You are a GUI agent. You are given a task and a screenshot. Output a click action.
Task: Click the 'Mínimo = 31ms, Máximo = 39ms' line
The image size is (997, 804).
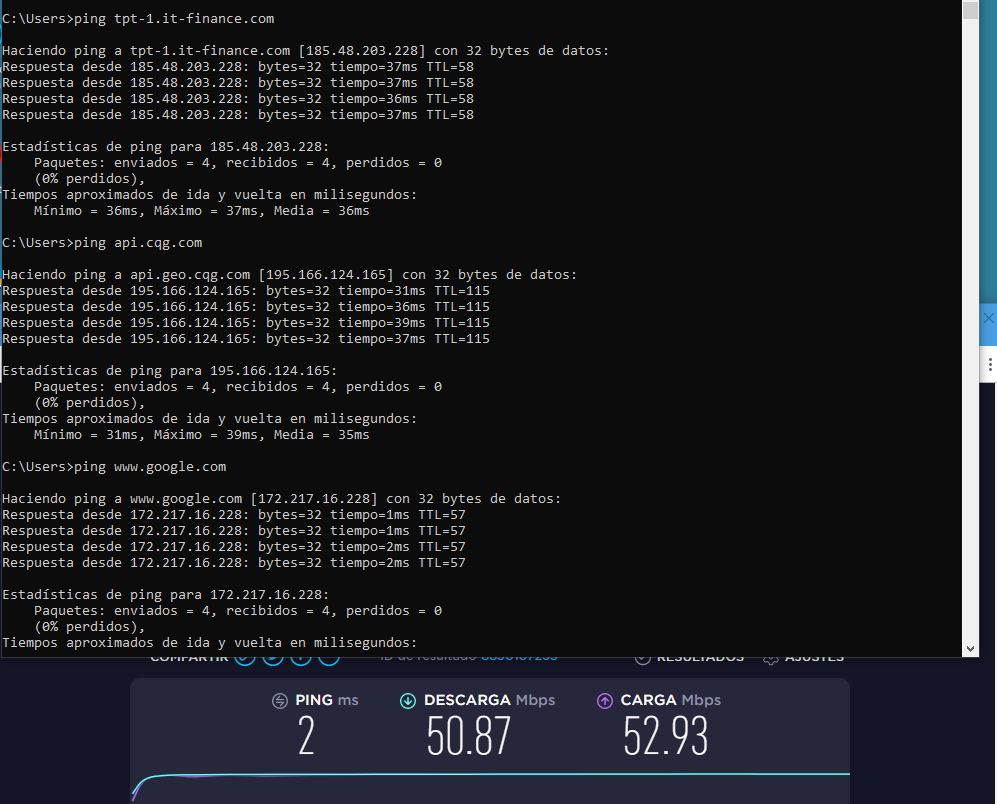click(202, 434)
